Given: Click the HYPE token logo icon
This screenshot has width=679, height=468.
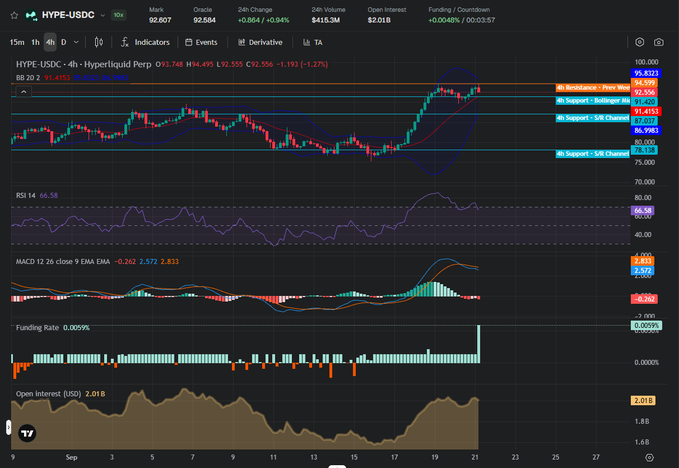Looking at the screenshot, I should click(31, 16).
